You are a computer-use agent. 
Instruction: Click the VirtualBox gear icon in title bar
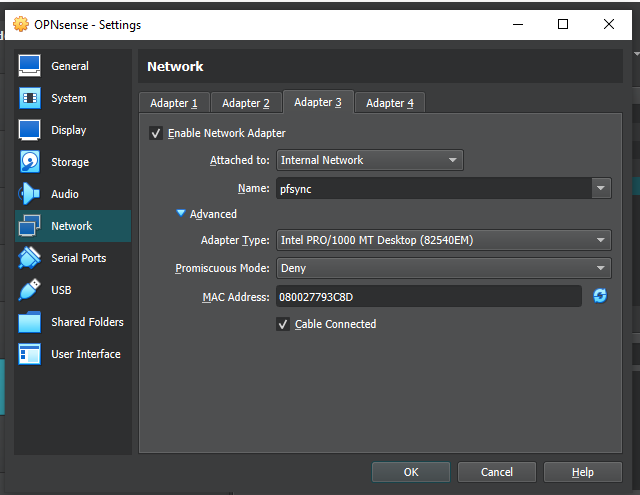tap(20, 24)
